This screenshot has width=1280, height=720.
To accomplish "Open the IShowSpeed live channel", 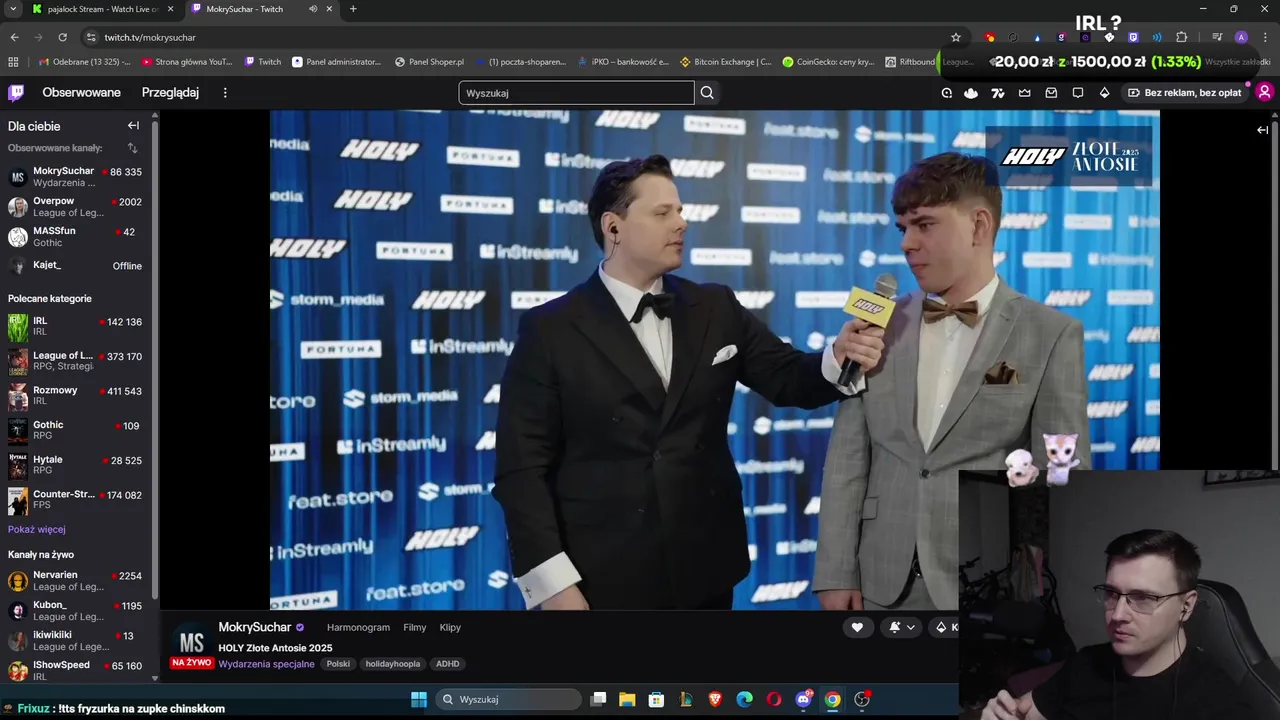I will pyautogui.click(x=76, y=670).
